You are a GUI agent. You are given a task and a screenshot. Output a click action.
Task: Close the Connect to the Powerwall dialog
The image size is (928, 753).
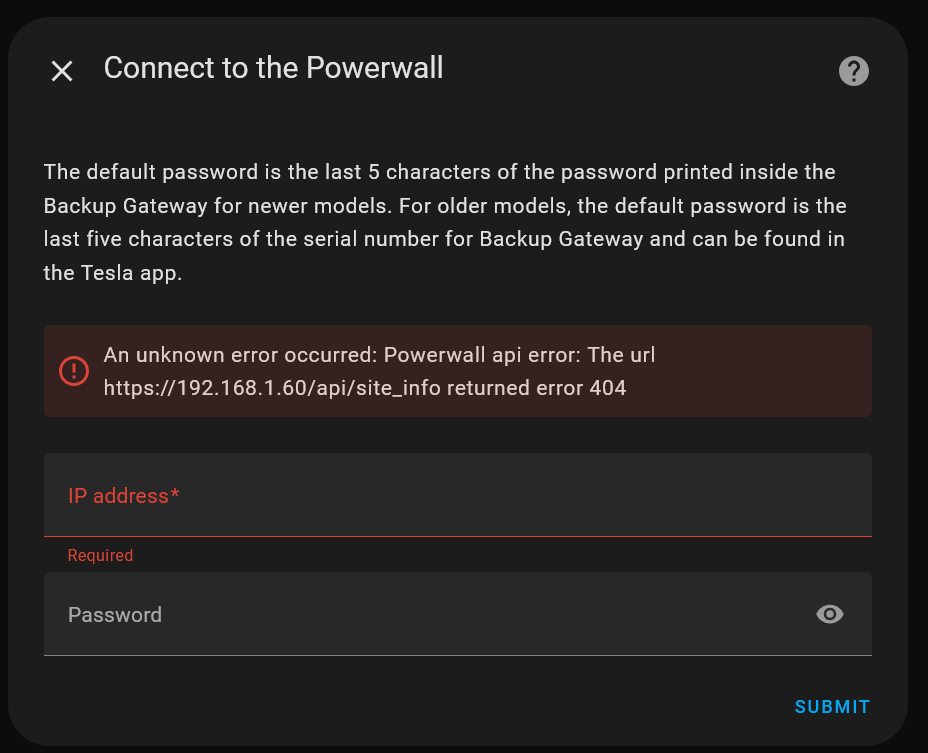pos(62,71)
